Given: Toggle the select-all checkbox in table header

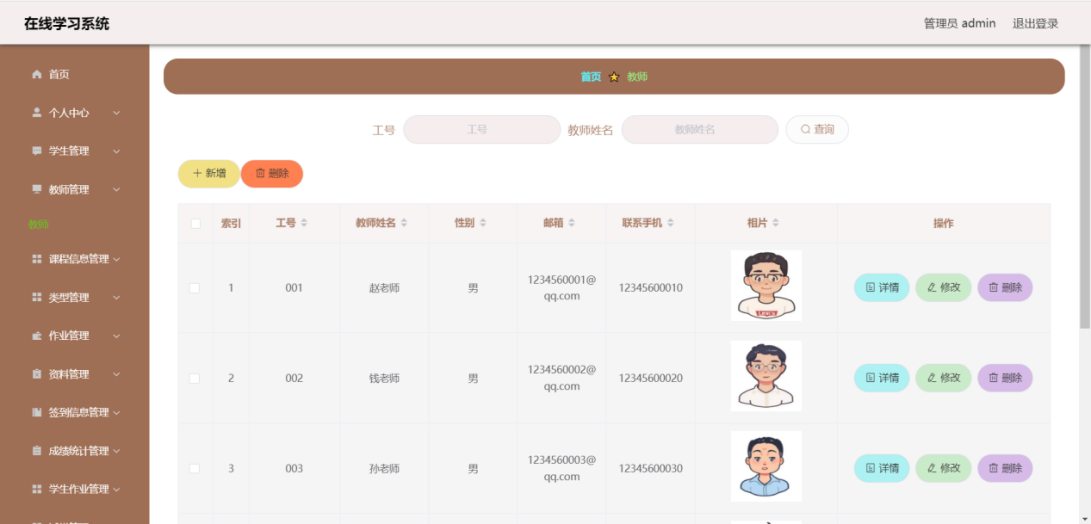Looking at the screenshot, I should (x=195, y=224).
